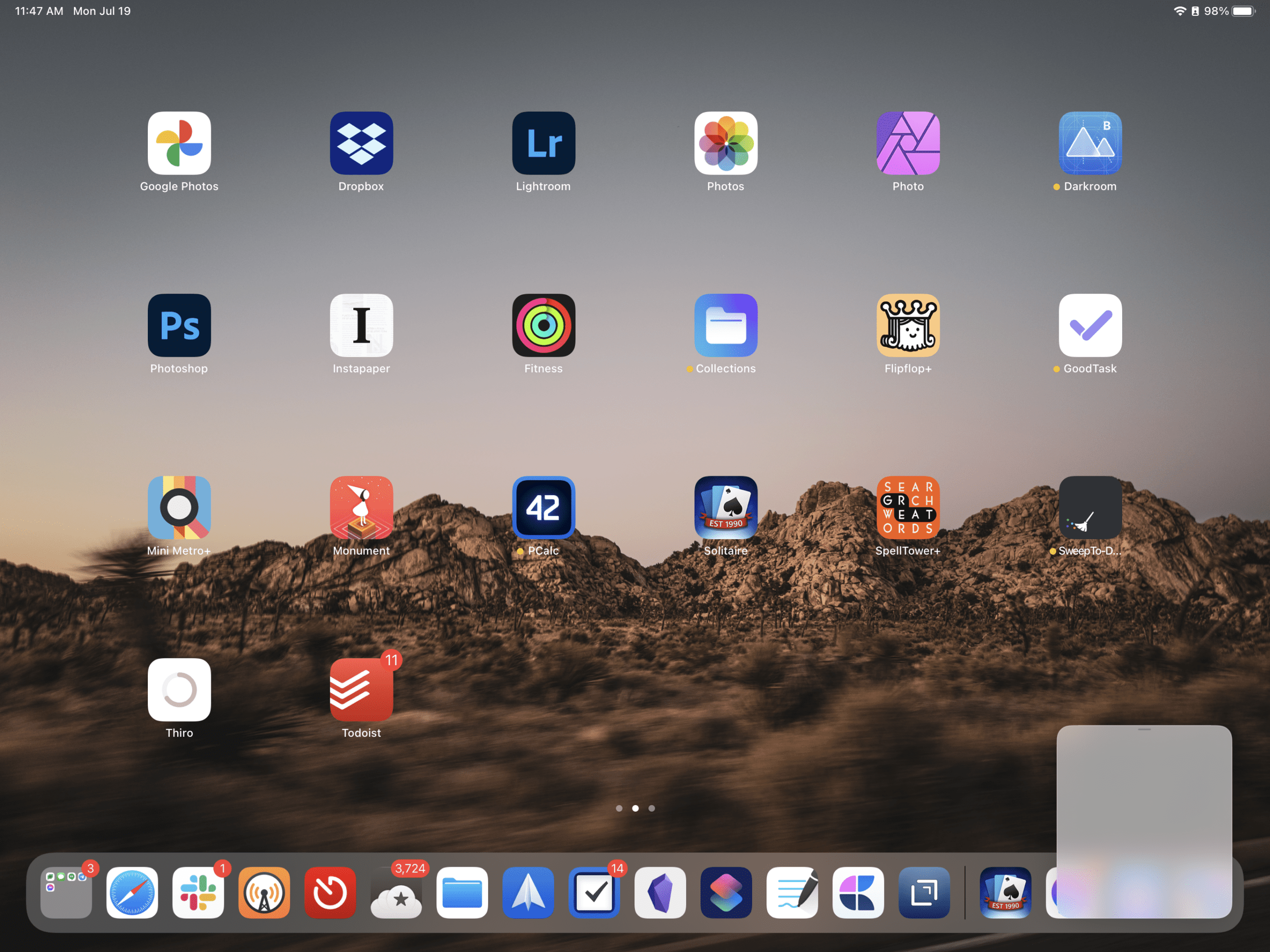Open the GoodTask app
The image size is (1270, 952).
(x=1090, y=325)
